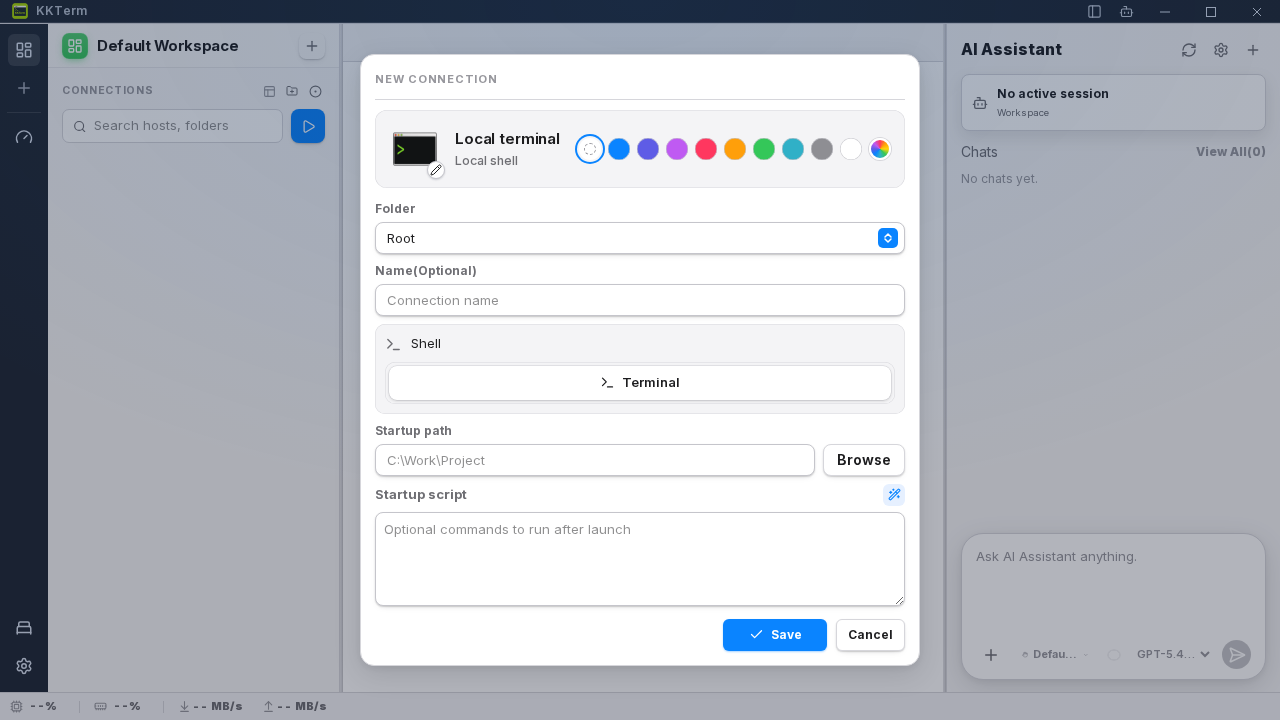Click the circled-dot icon in Connections header
The width and height of the screenshot is (1280, 720).
315,91
